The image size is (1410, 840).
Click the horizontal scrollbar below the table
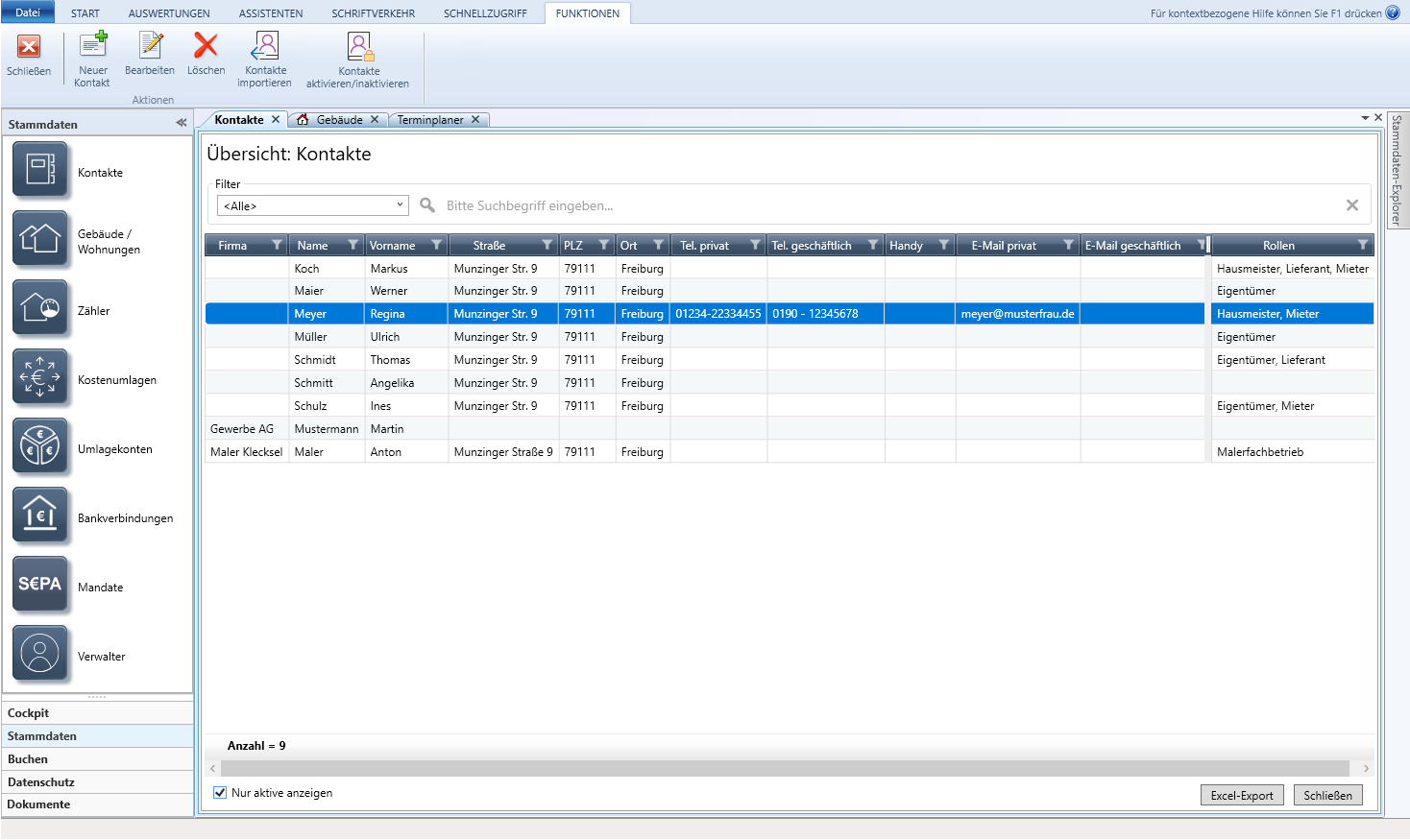(x=784, y=768)
